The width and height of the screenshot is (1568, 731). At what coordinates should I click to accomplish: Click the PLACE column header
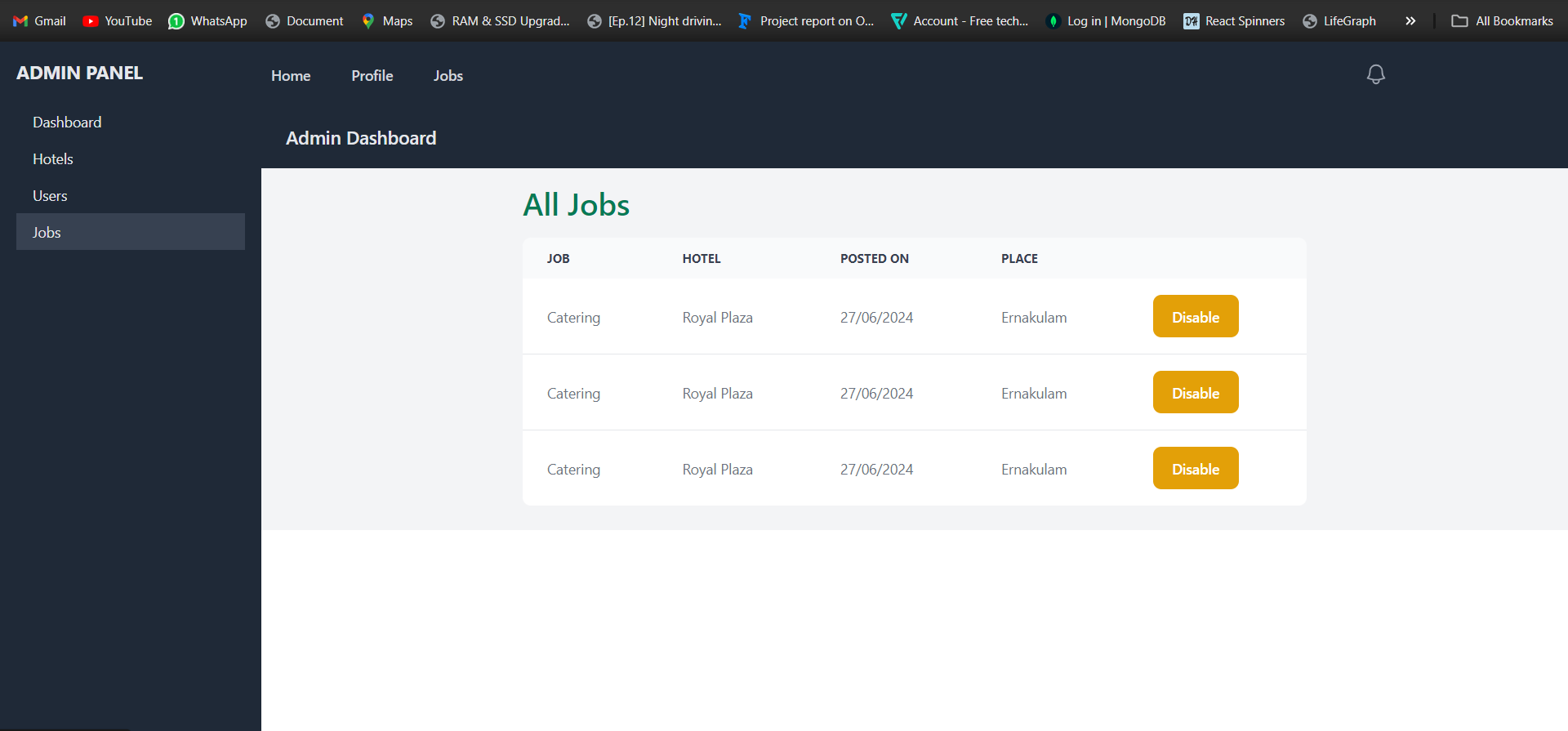[1020, 259]
